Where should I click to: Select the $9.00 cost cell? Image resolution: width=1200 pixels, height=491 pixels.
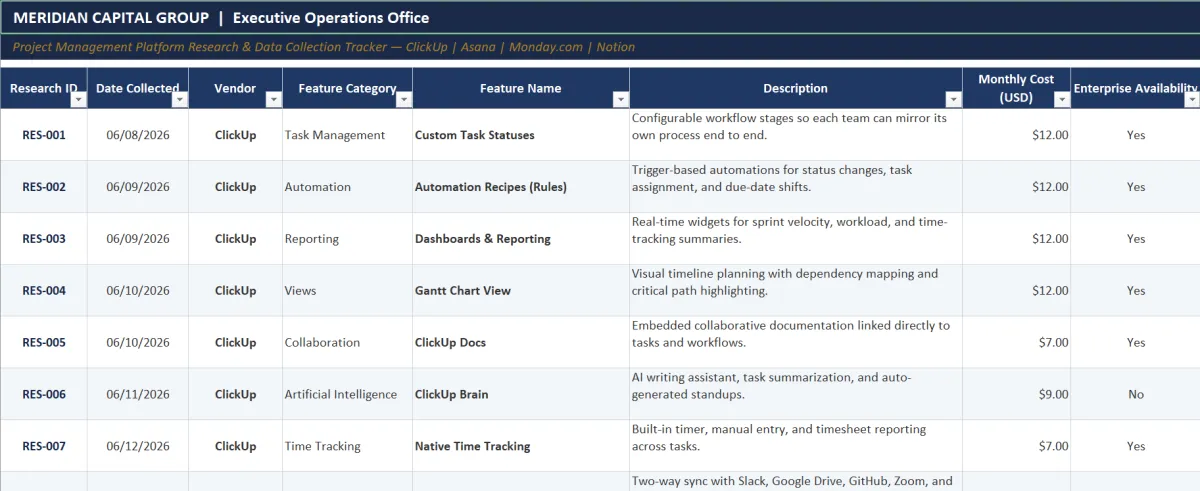[1017, 395]
